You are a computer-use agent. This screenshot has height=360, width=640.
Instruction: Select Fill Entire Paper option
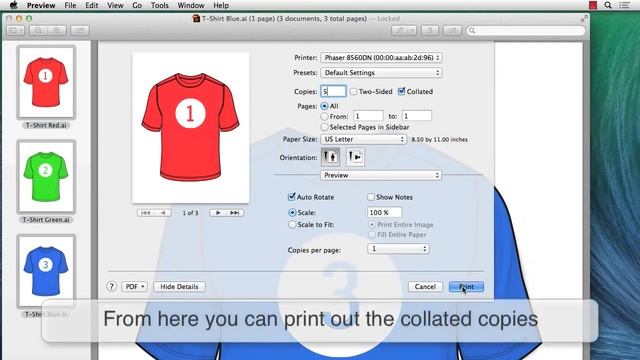(372, 235)
